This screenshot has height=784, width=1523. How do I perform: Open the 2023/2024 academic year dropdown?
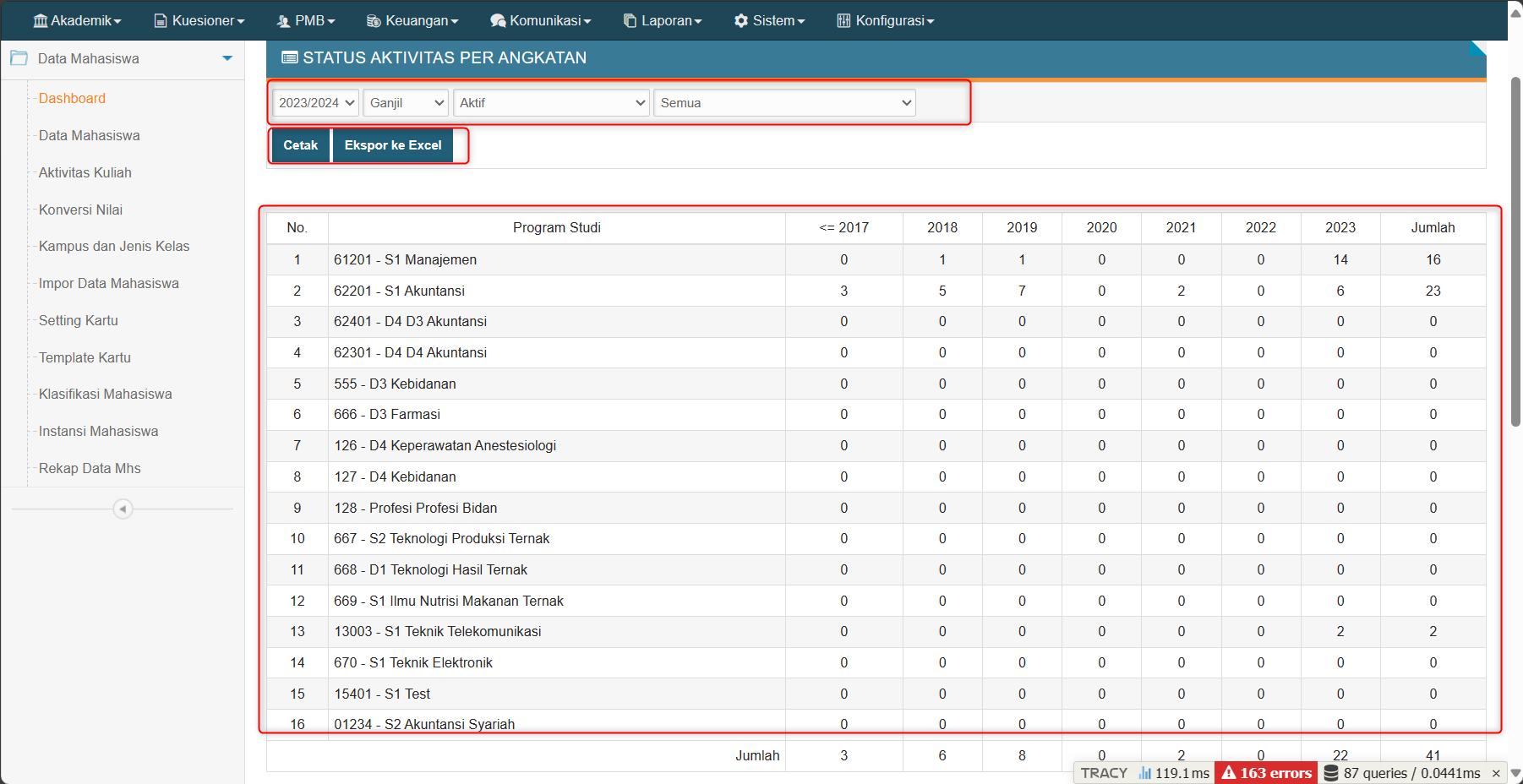point(316,103)
